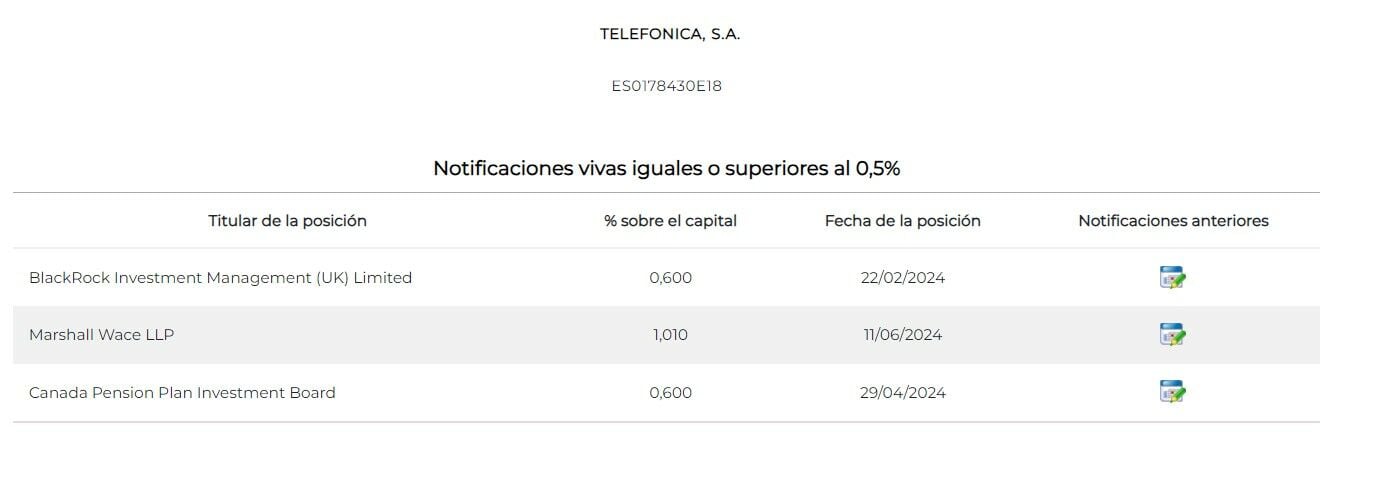Sort by Titular de la posición header

click(287, 221)
